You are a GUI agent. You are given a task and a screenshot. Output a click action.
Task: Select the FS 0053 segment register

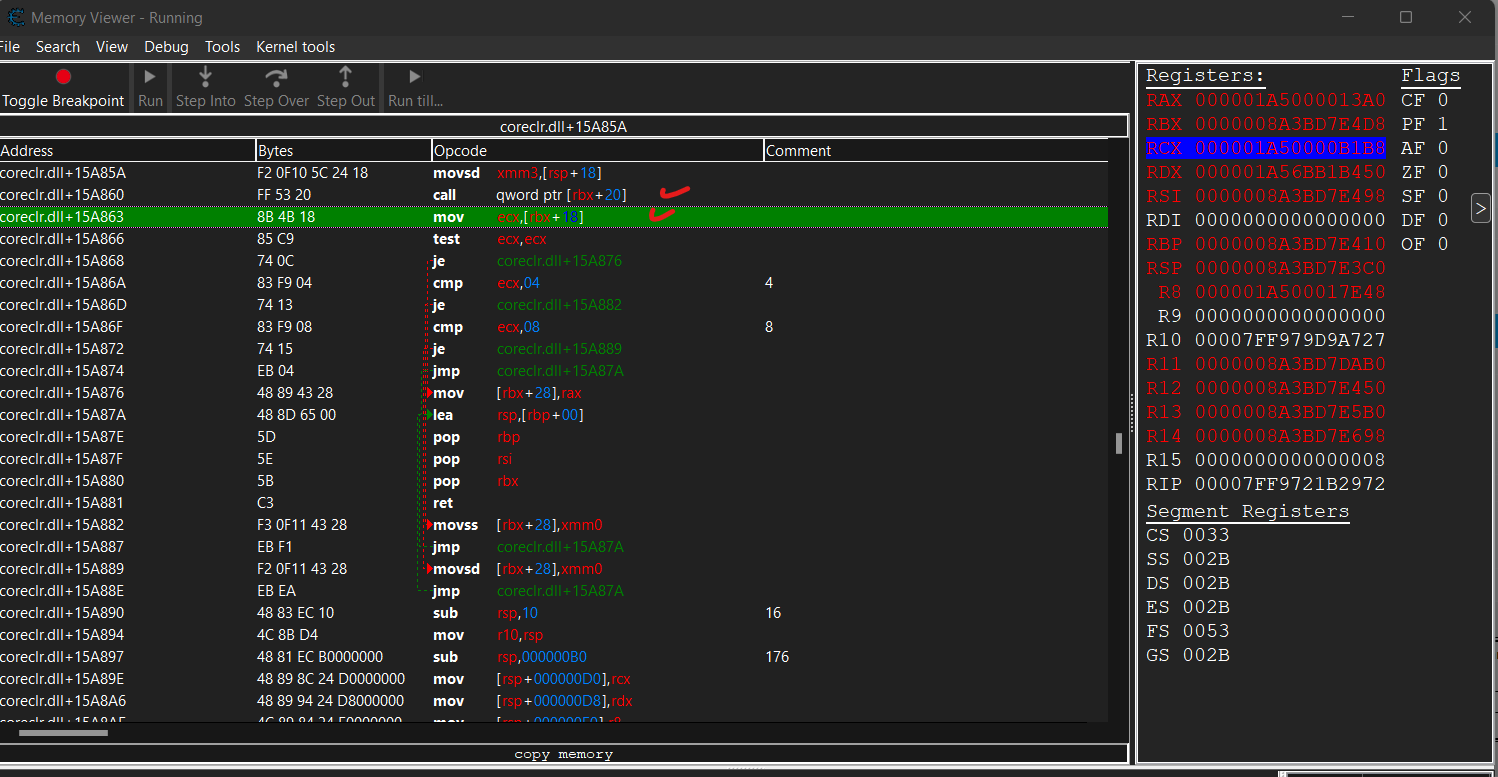click(x=1188, y=631)
